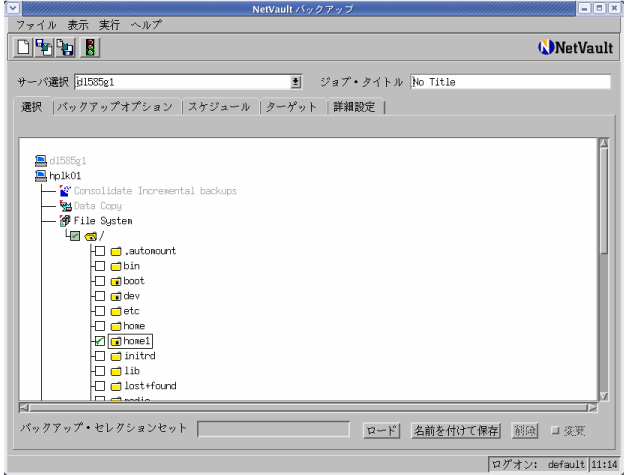Screen dimensions: 625x475
Task: Click the ロード button
Action: click(x=381, y=430)
